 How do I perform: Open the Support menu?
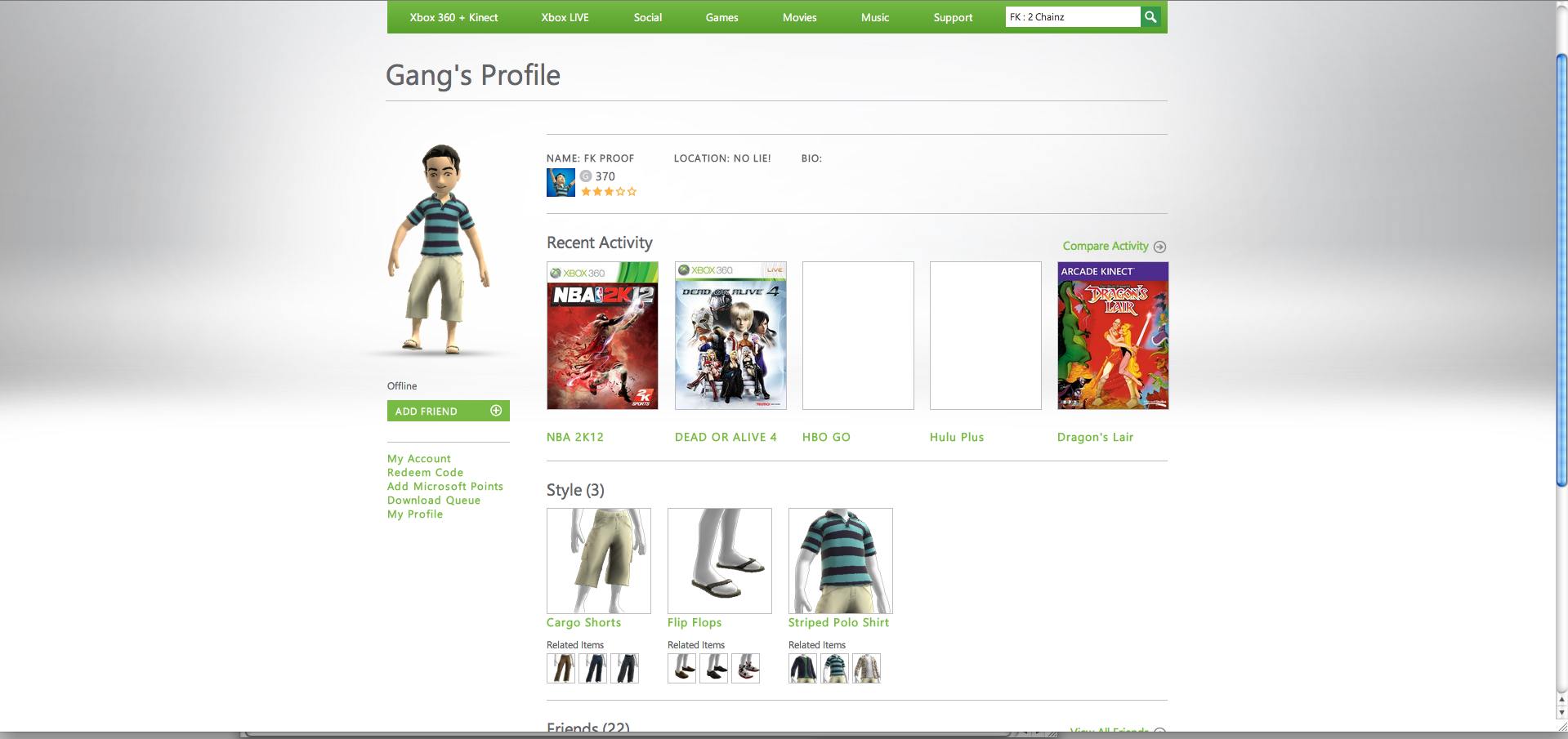pos(953,17)
